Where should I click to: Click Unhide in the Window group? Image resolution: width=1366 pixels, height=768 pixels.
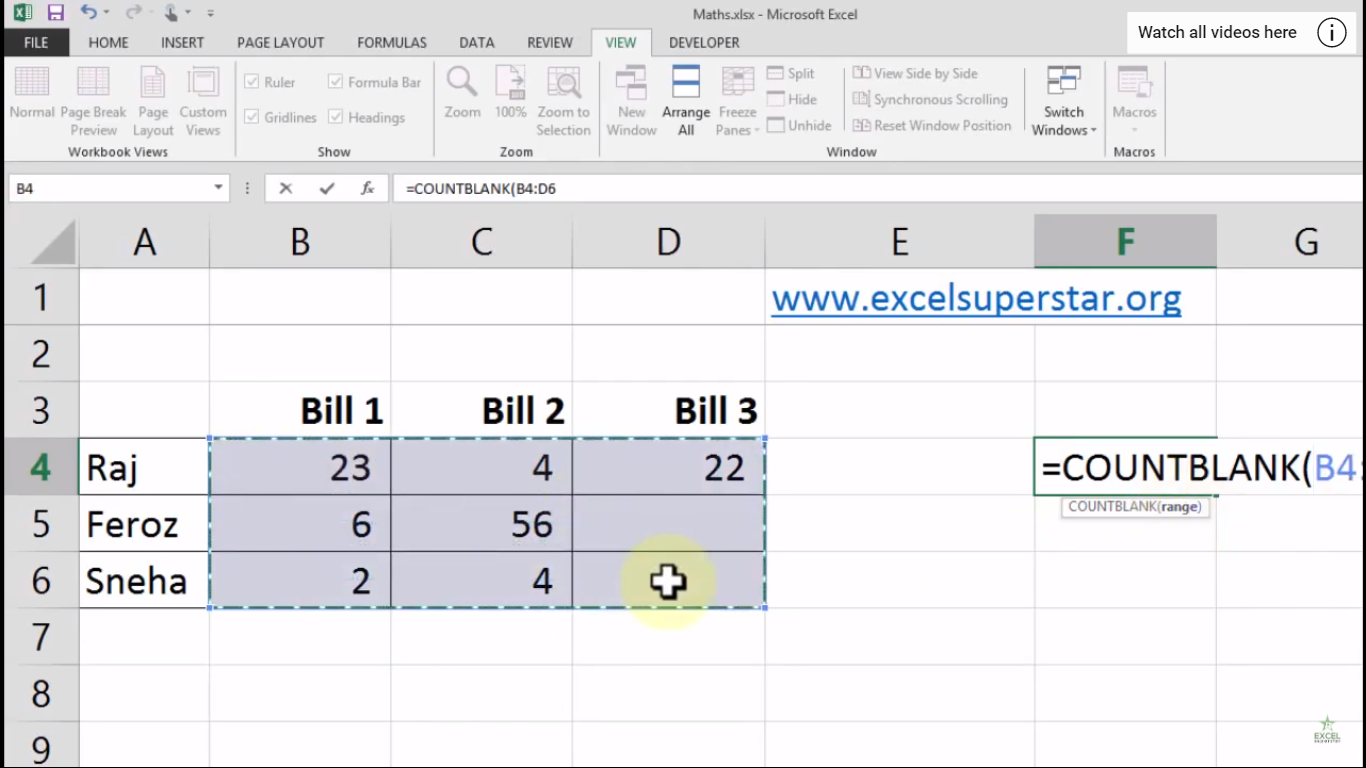tap(799, 125)
